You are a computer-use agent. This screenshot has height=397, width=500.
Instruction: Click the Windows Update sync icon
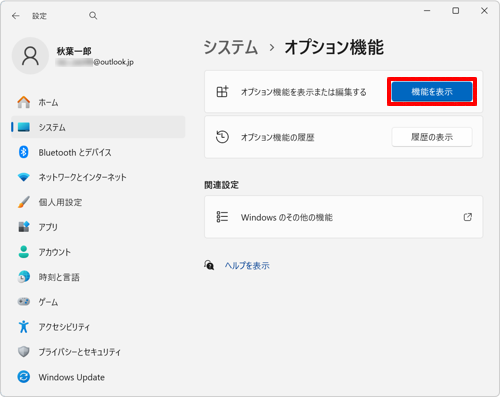[x=24, y=377]
